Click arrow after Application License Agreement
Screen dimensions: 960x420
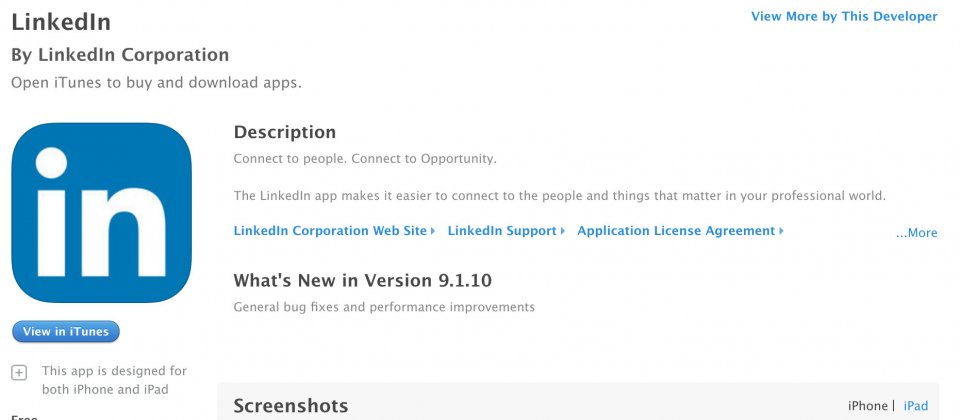(x=781, y=231)
